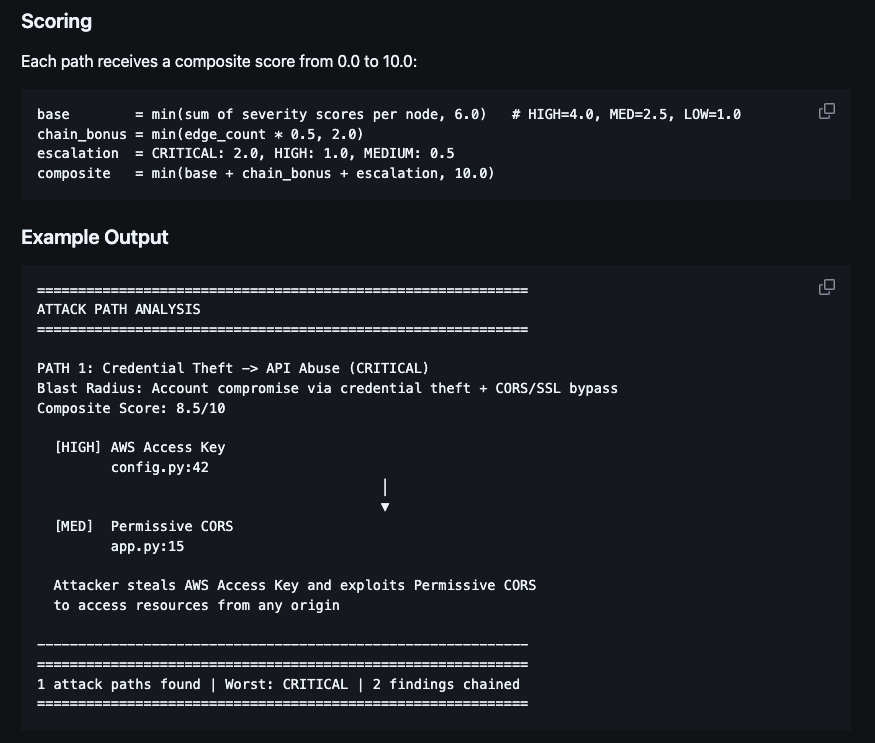This screenshot has height=743, width=875.
Task: Click the '1 attack paths found' summary line
Action: [278, 684]
